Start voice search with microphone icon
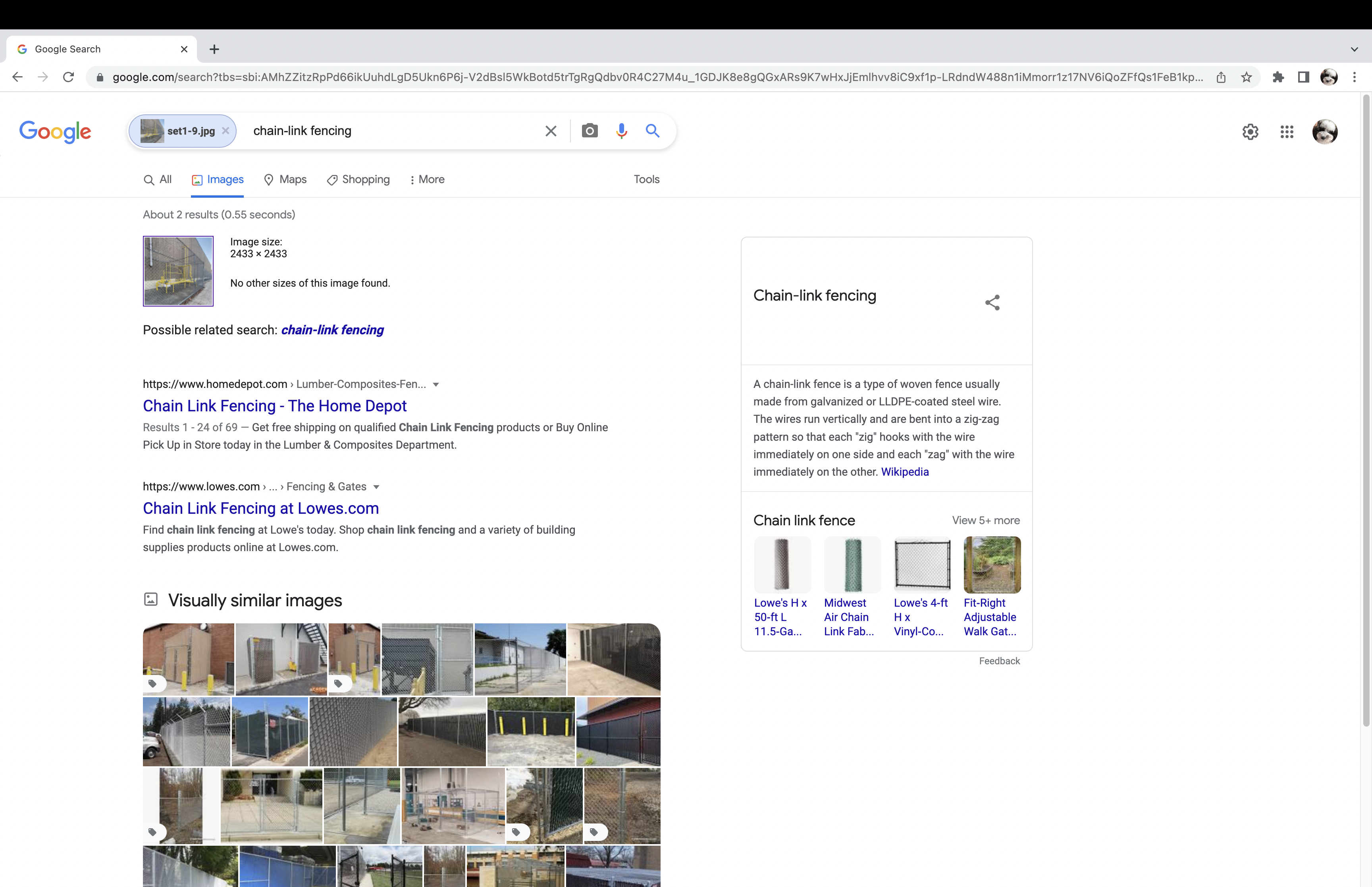The image size is (1372, 887). click(621, 131)
